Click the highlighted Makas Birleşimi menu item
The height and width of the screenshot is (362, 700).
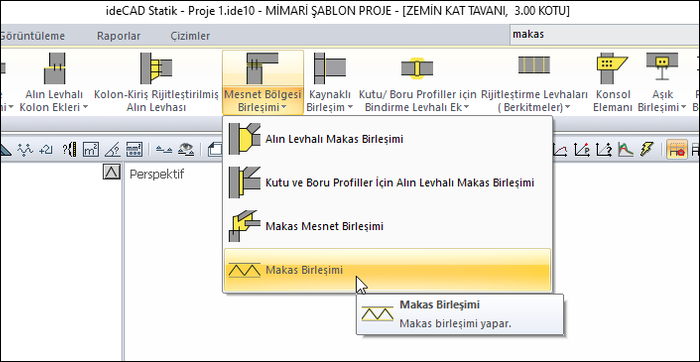(387, 270)
